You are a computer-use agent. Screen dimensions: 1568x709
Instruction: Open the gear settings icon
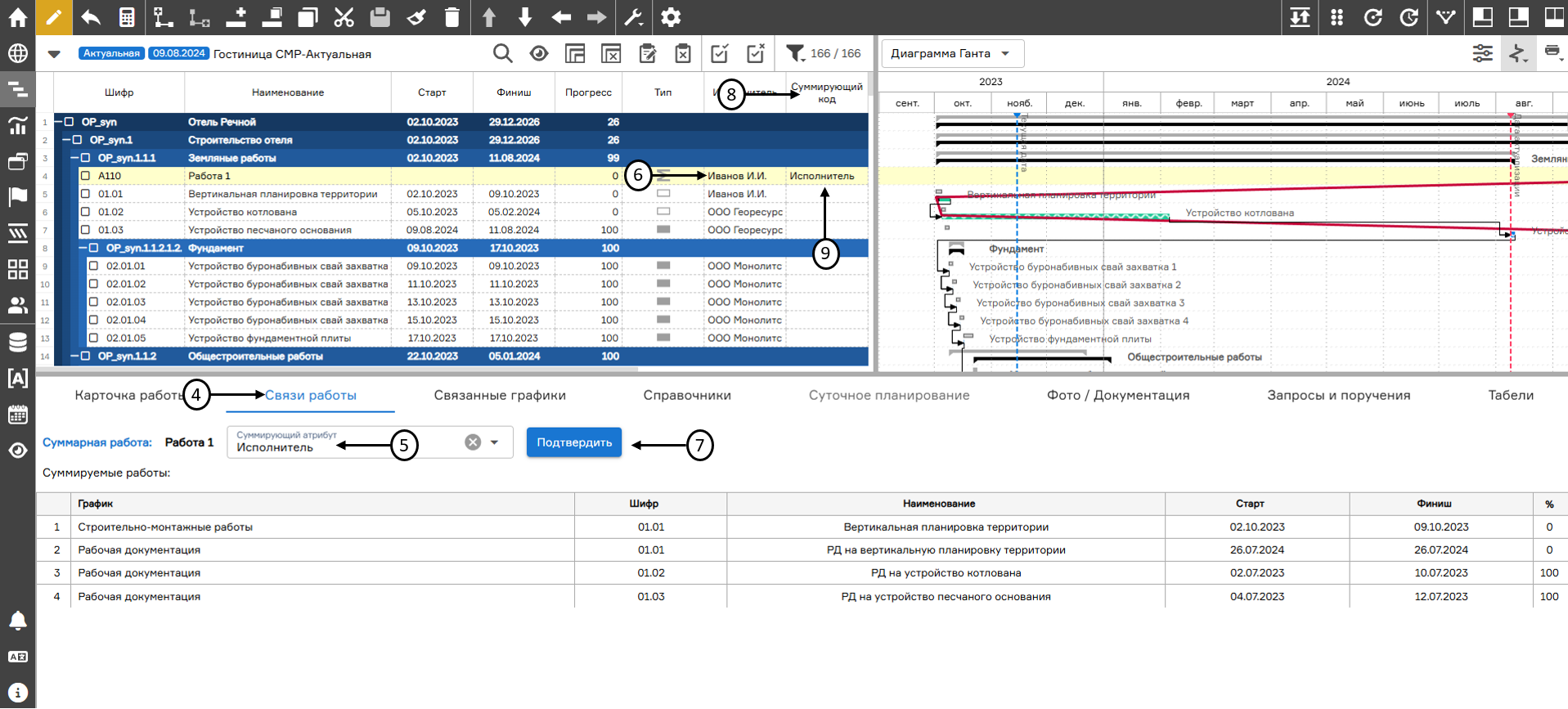(x=671, y=17)
